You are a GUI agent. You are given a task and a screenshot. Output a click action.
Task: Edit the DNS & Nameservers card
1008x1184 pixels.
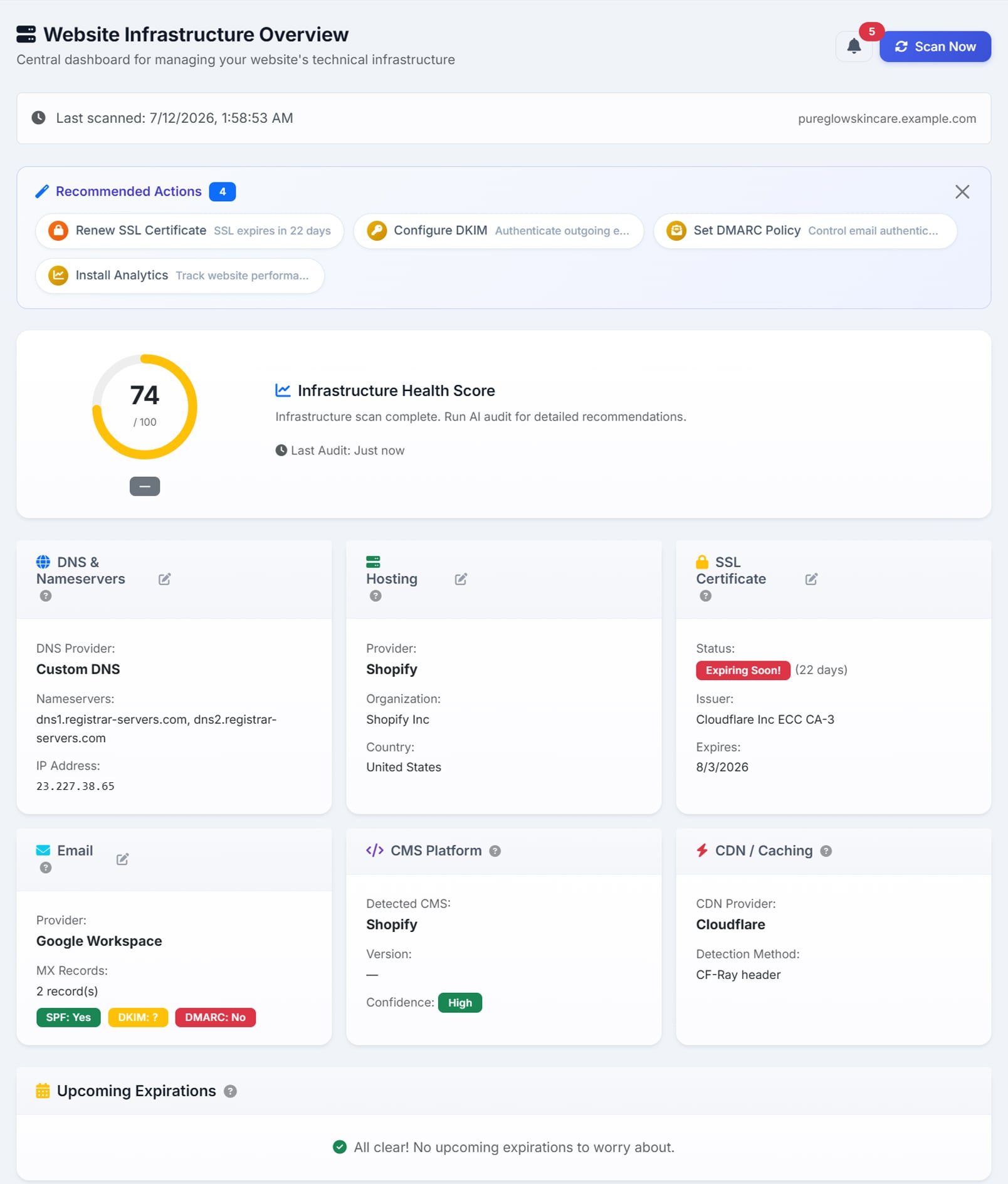click(x=164, y=579)
